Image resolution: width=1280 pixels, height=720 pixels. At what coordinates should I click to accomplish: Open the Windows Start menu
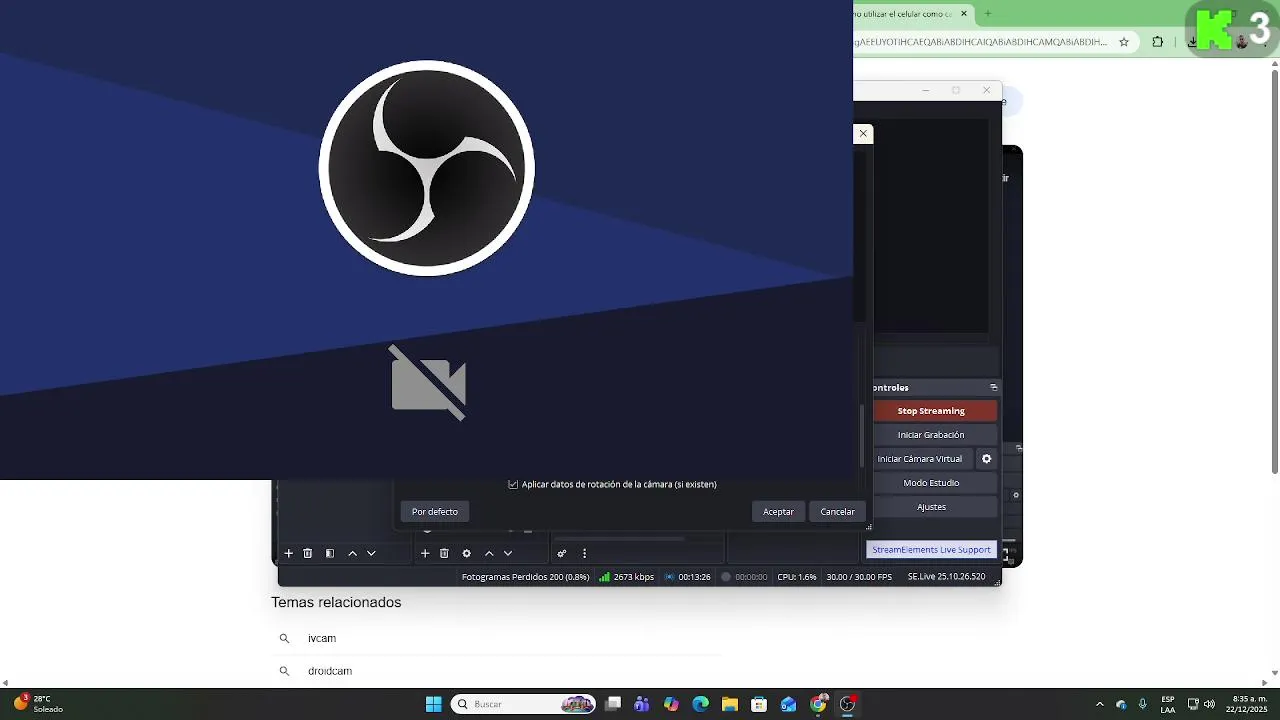(x=434, y=704)
